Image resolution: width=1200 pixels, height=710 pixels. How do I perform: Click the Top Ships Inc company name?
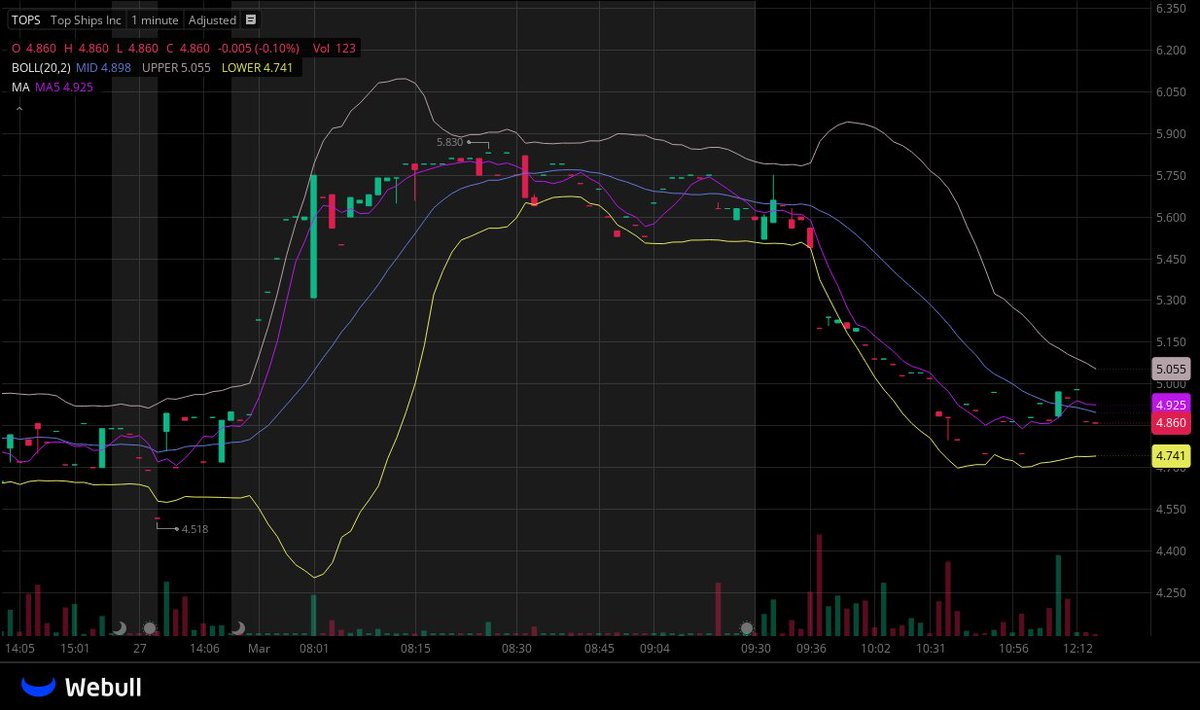pyautogui.click(x=85, y=20)
